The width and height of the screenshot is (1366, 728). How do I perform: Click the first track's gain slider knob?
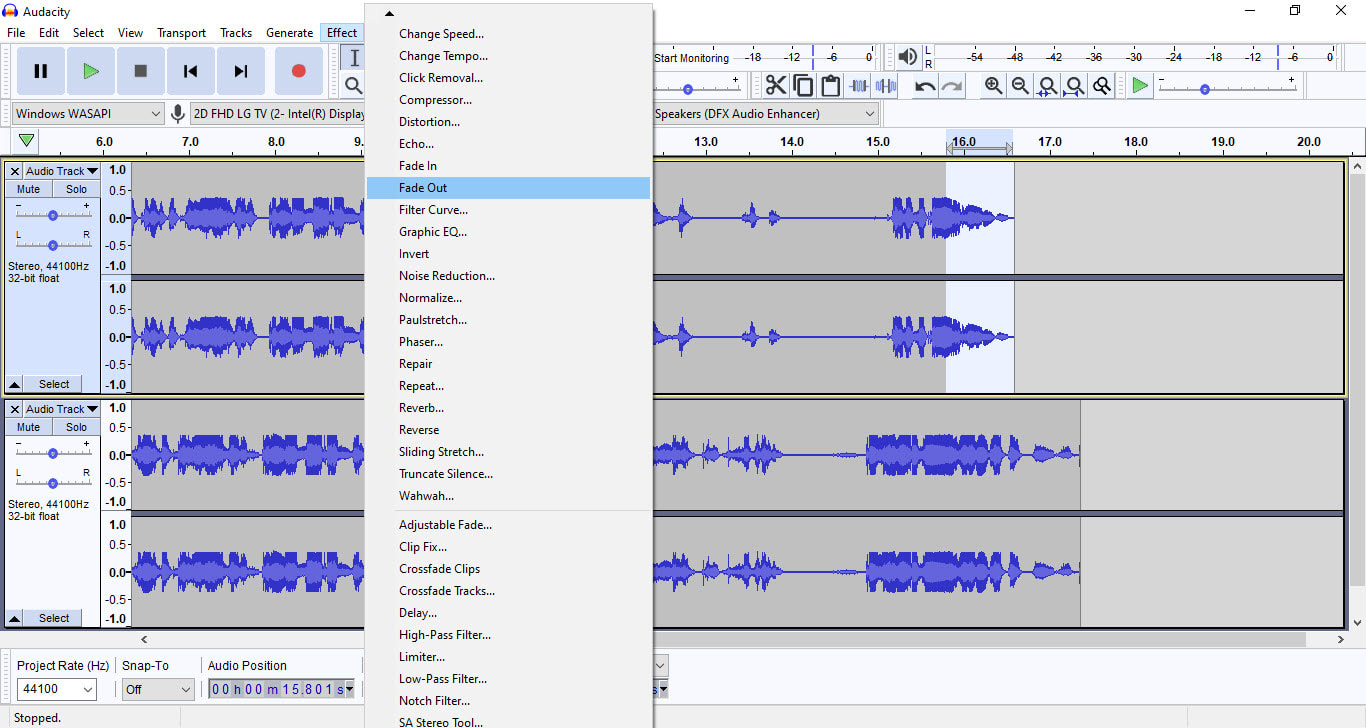(x=53, y=215)
